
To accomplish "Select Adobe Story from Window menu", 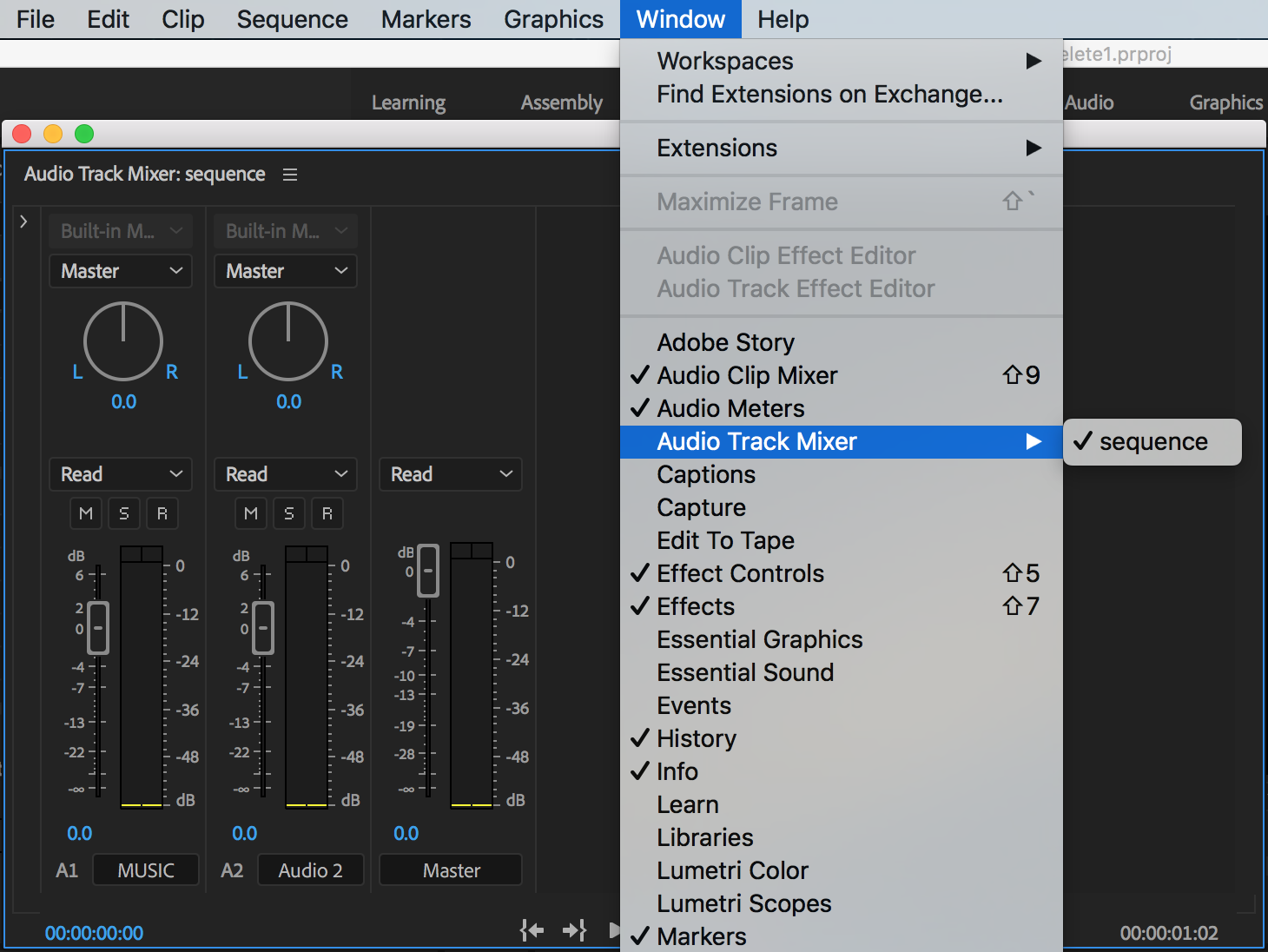I will tap(842, 342).
